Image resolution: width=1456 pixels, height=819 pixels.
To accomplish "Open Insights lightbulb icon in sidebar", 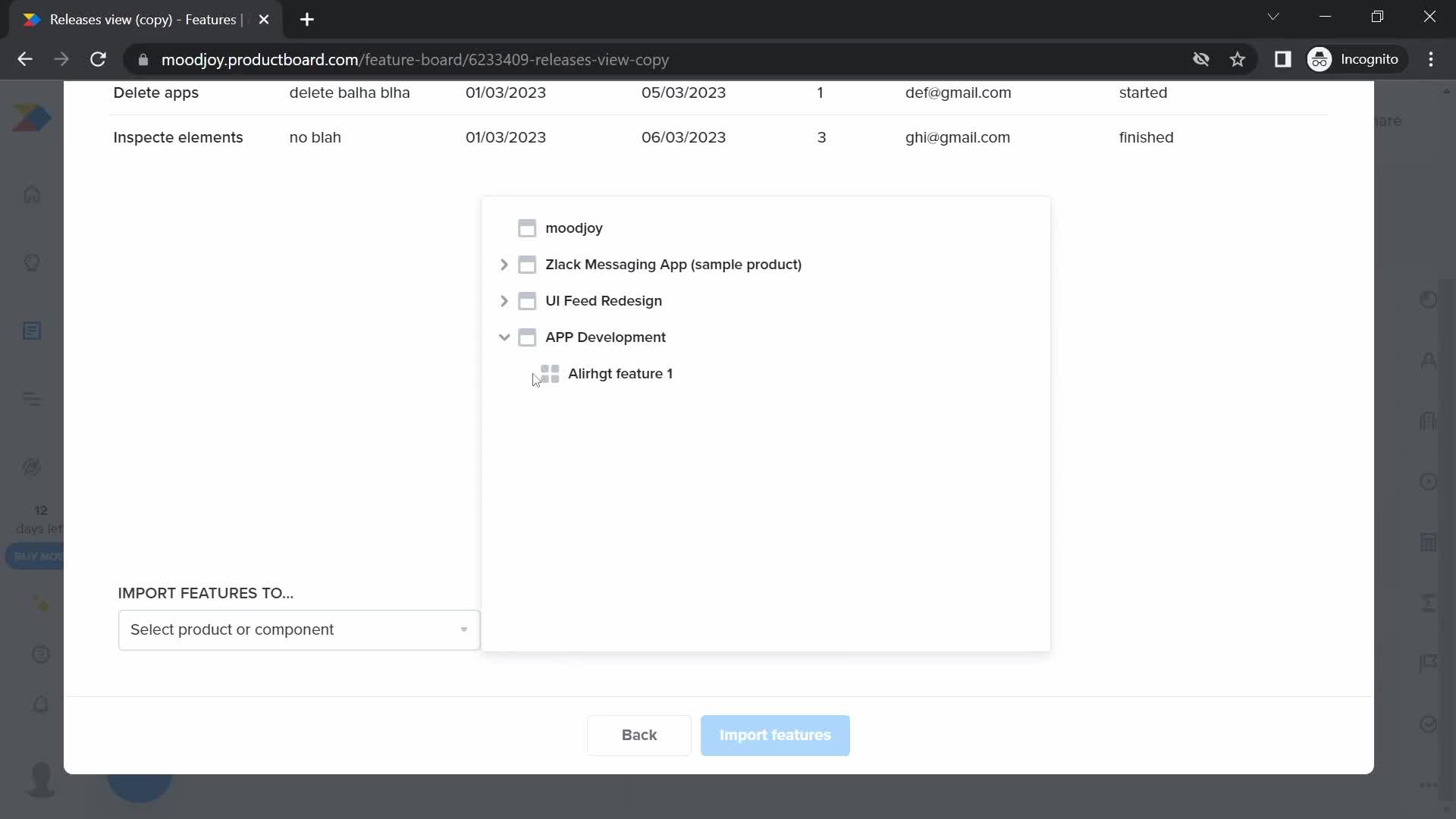I will [32, 262].
